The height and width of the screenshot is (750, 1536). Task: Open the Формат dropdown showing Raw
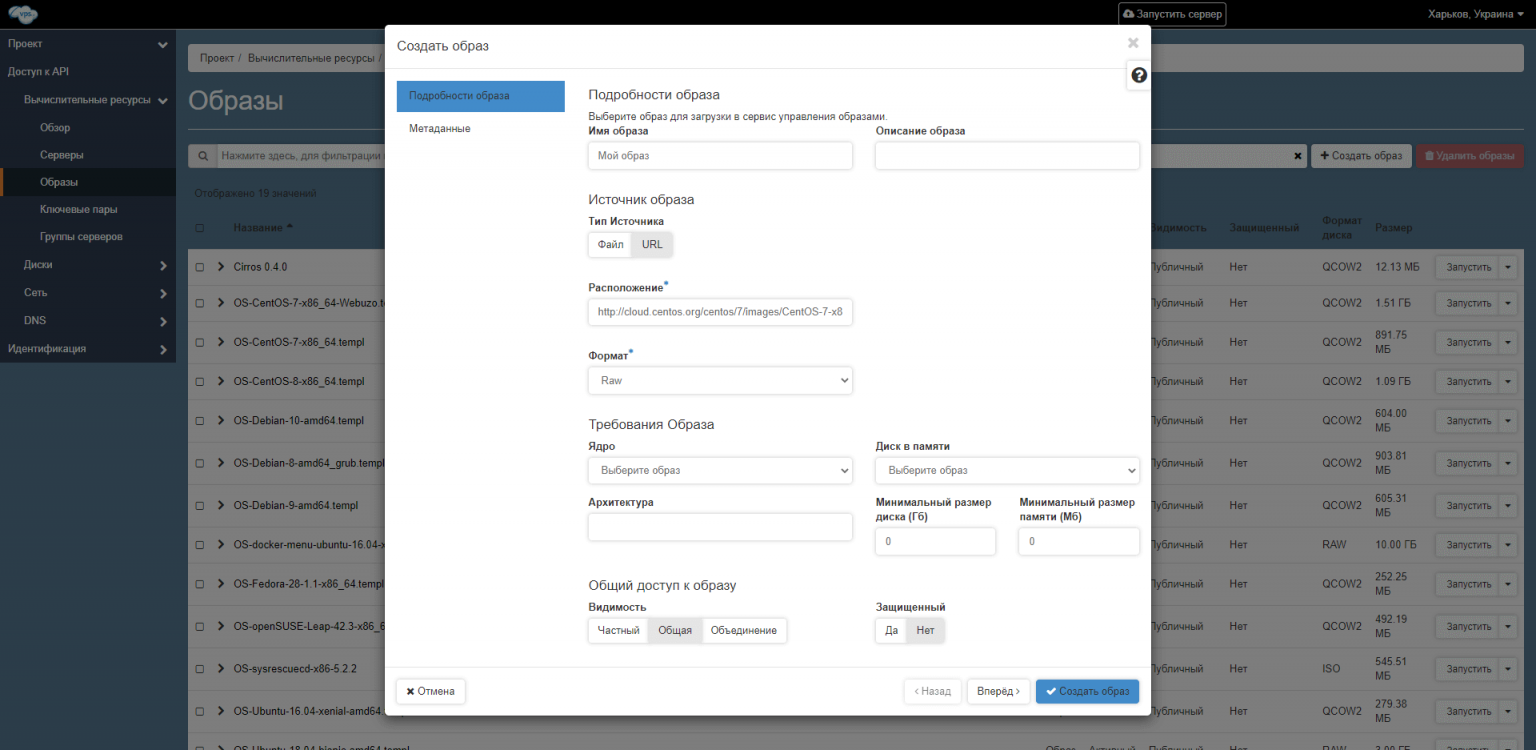tap(720, 380)
